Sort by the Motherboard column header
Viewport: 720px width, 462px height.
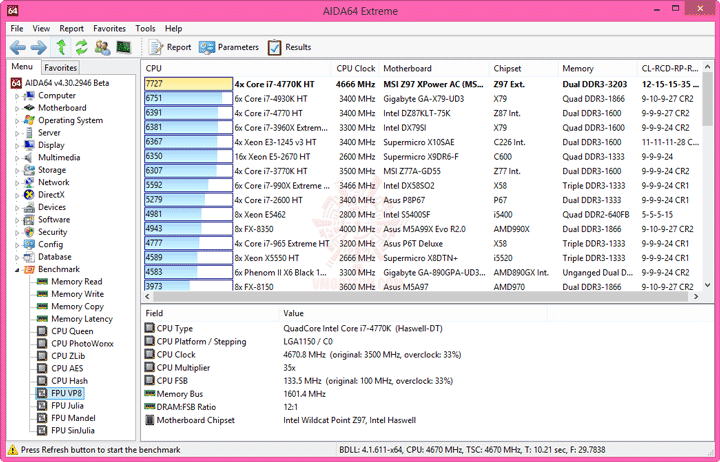click(434, 68)
